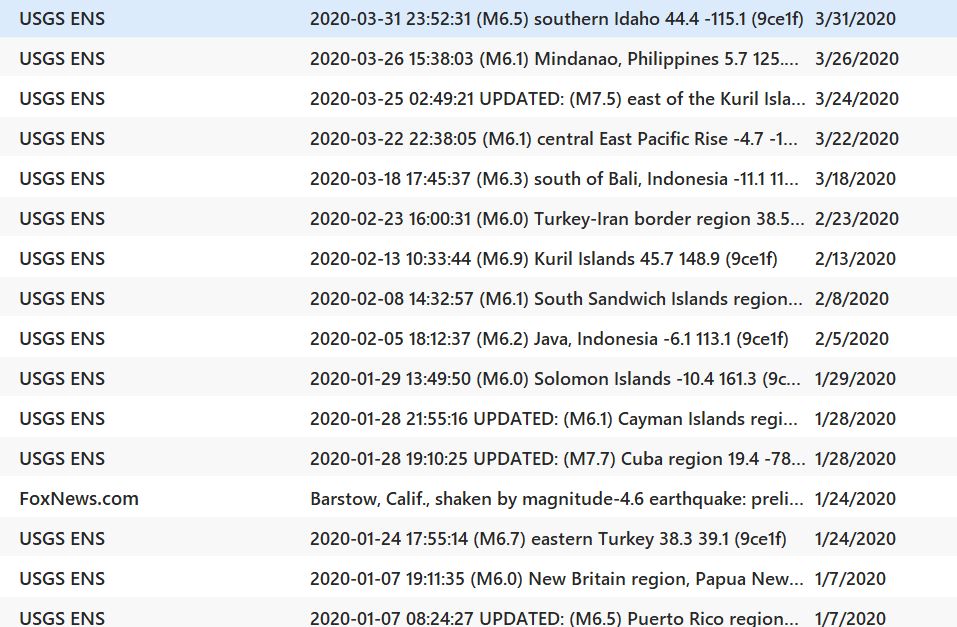Click the 2/13/2020 date on Kuril Islands row
This screenshot has width=957, height=627.
(x=856, y=259)
